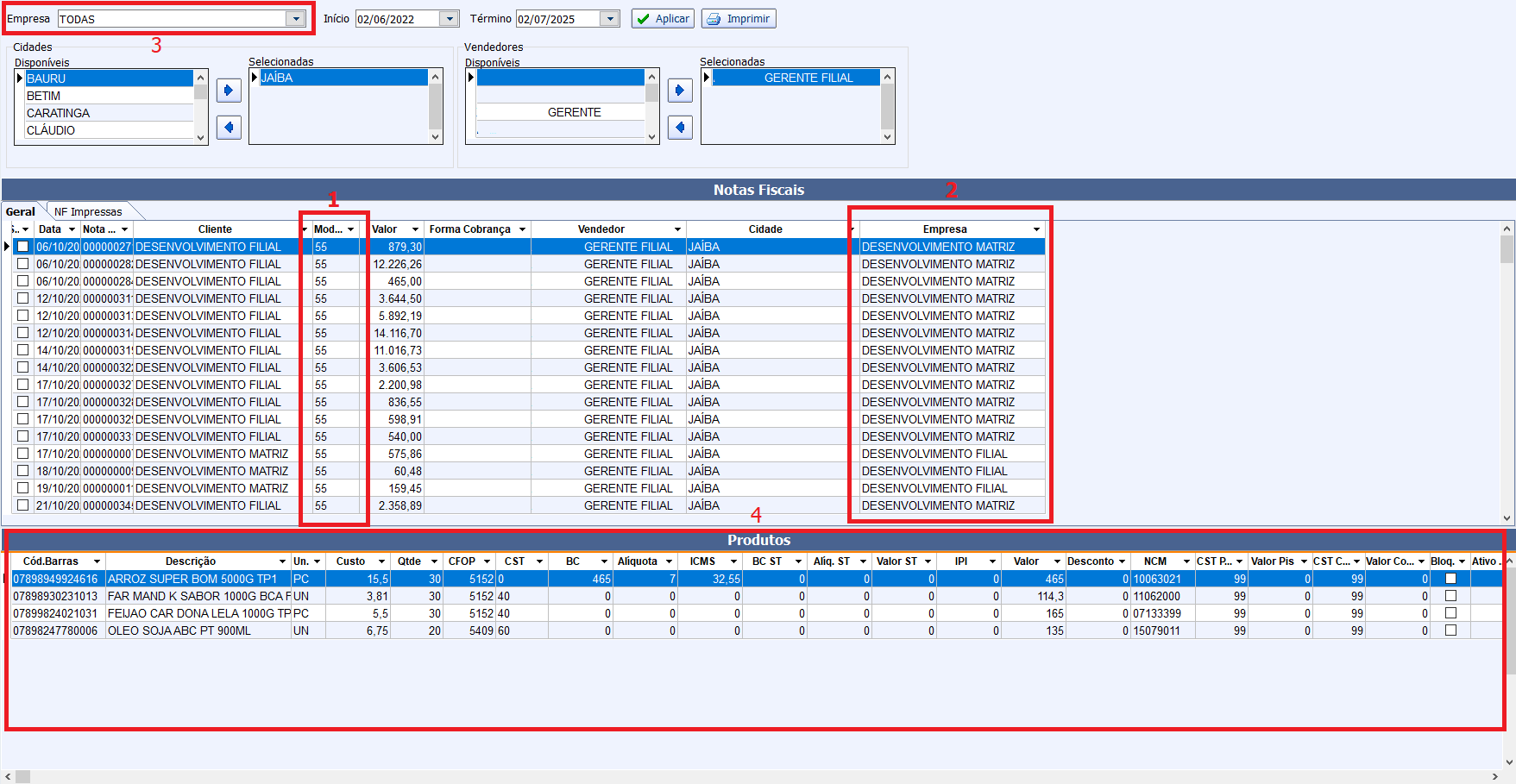Remove vendedor using left blue arrow

pos(680,128)
